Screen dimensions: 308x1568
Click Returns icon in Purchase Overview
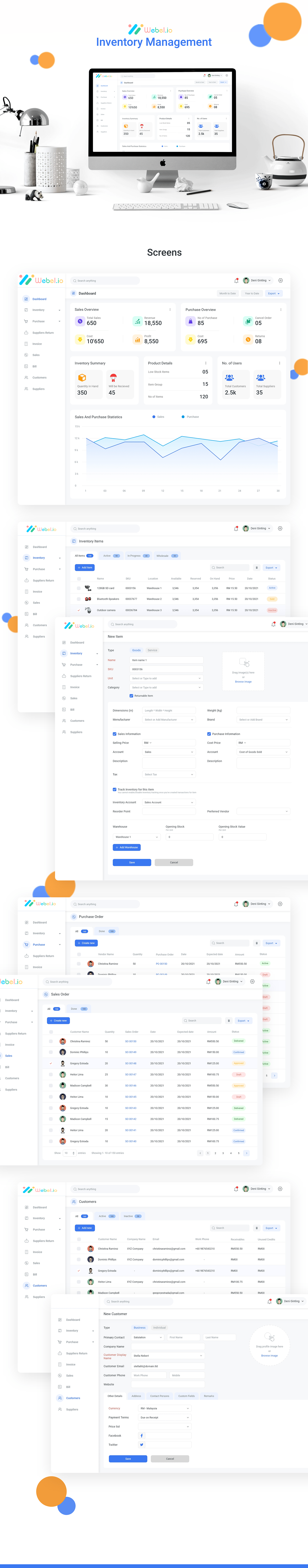(x=248, y=340)
